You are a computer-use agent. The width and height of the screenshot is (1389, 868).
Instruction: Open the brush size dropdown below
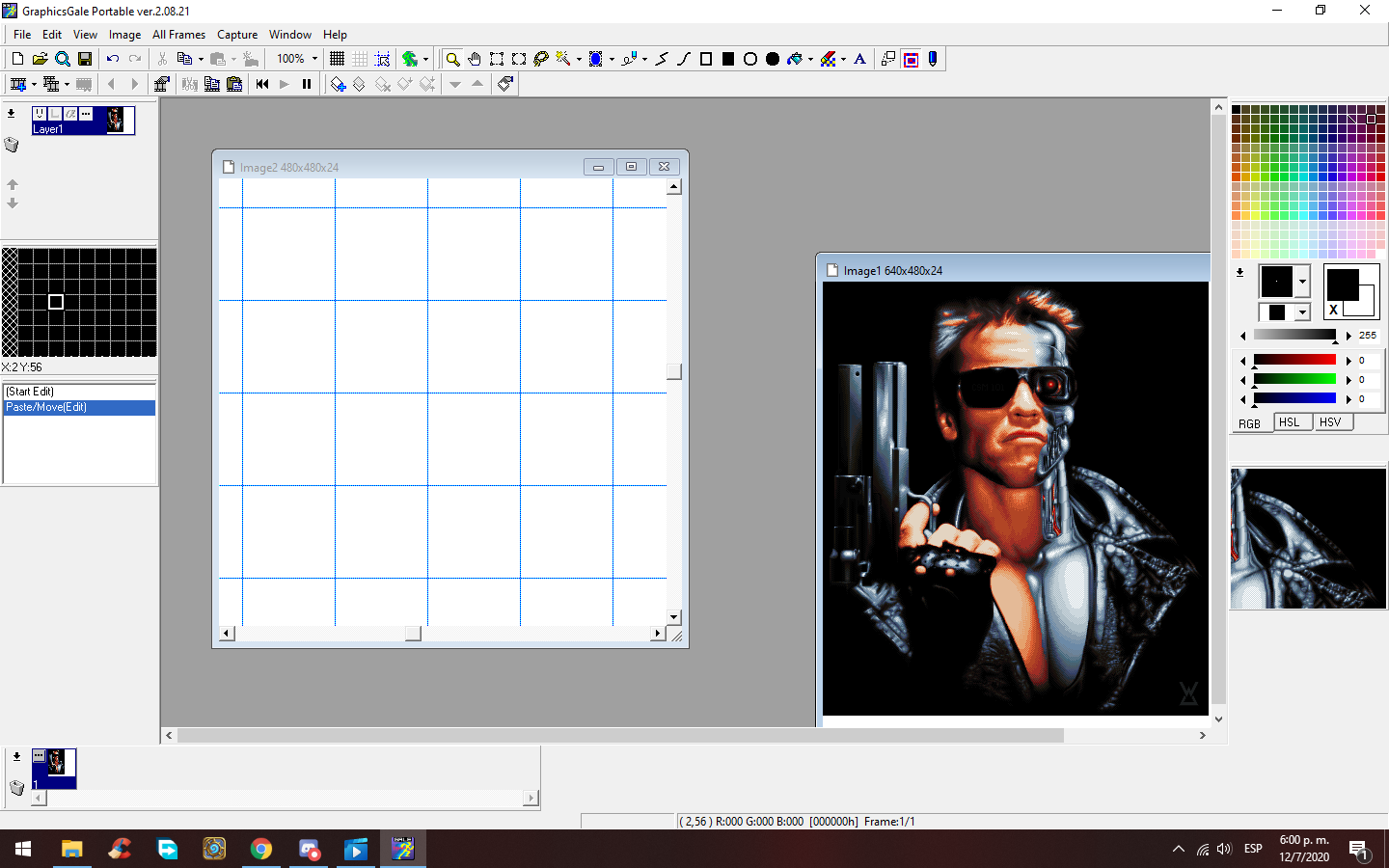pos(1302,312)
